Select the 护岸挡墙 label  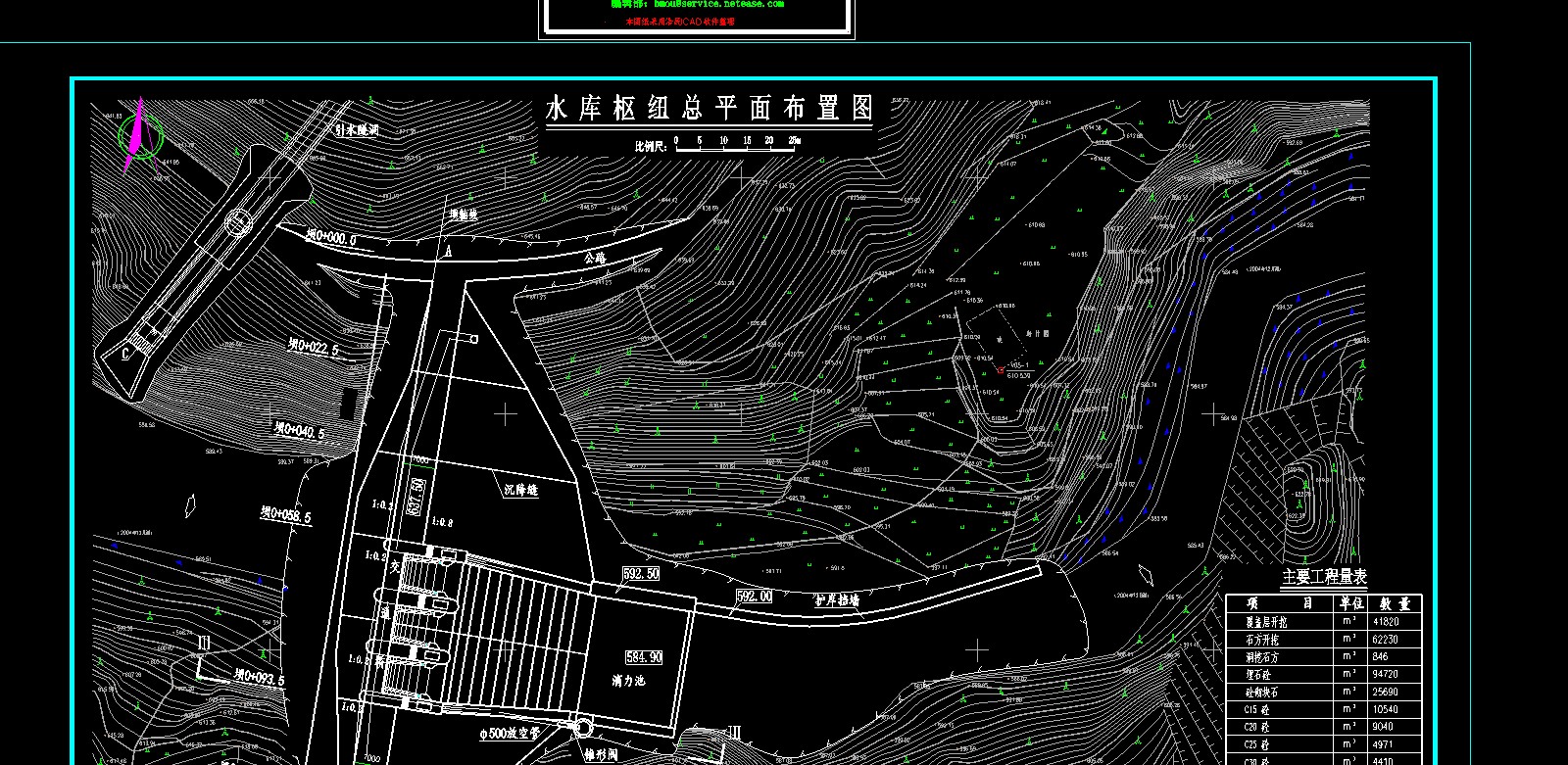tap(837, 599)
